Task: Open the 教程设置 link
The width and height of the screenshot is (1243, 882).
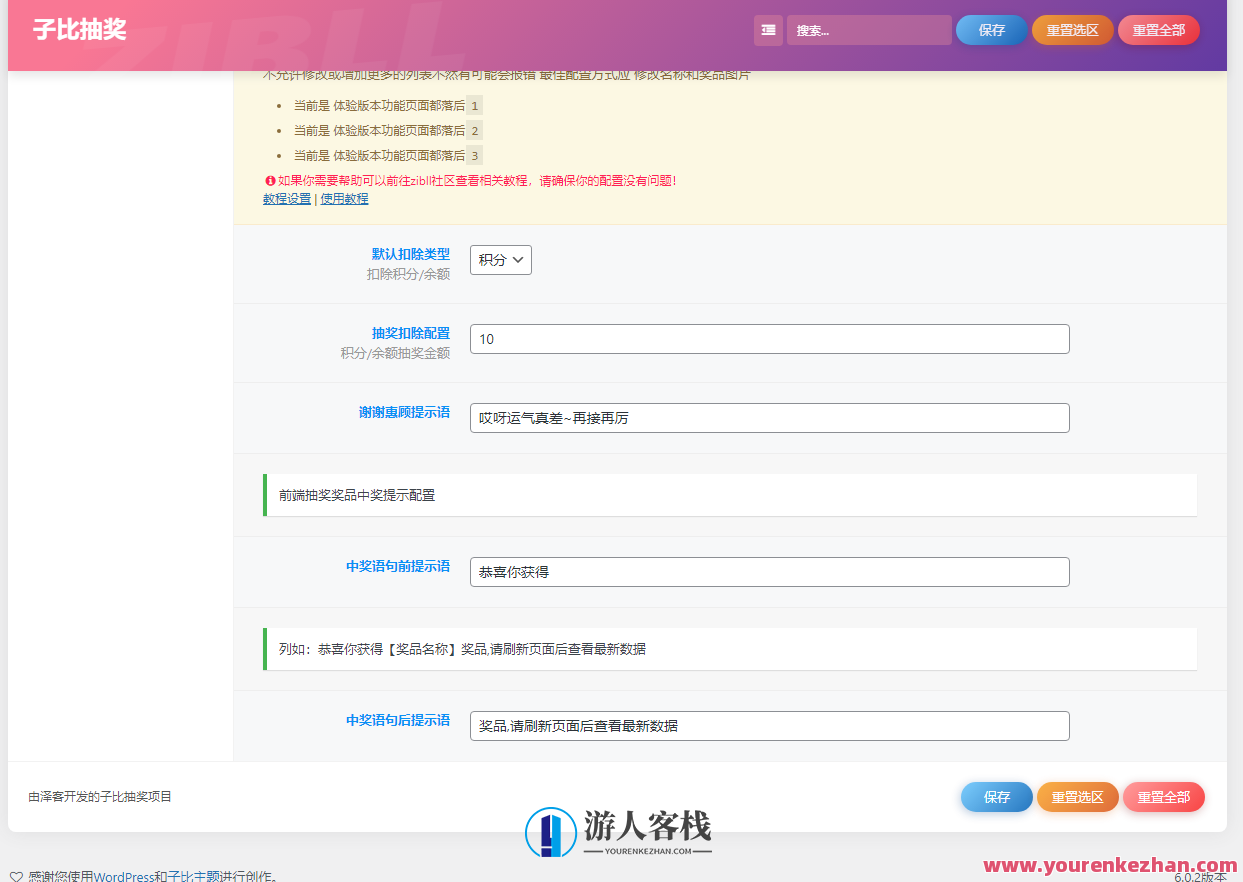Action: 286,198
